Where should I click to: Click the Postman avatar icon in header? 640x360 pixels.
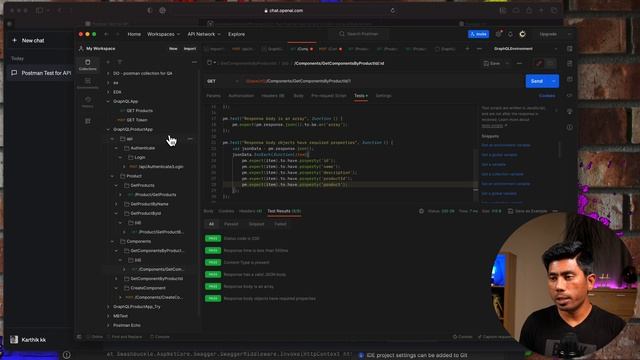point(522,34)
